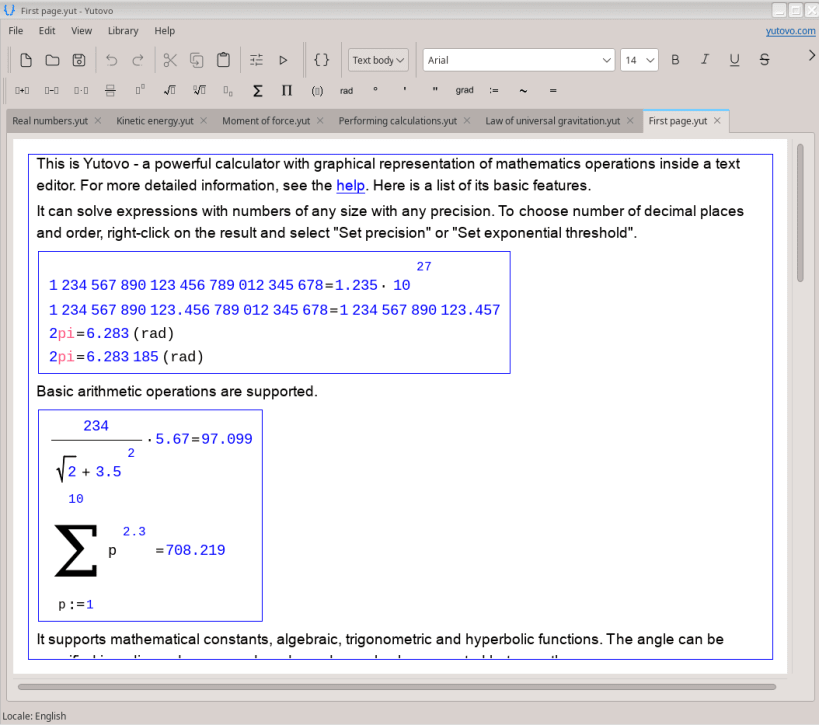The image size is (819, 725).
Task: Follow the help hyperlink in text
Action: (350, 185)
